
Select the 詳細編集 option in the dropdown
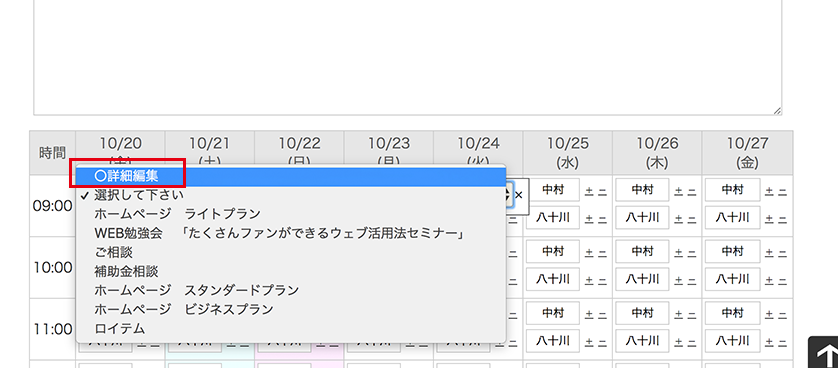pos(291,175)
